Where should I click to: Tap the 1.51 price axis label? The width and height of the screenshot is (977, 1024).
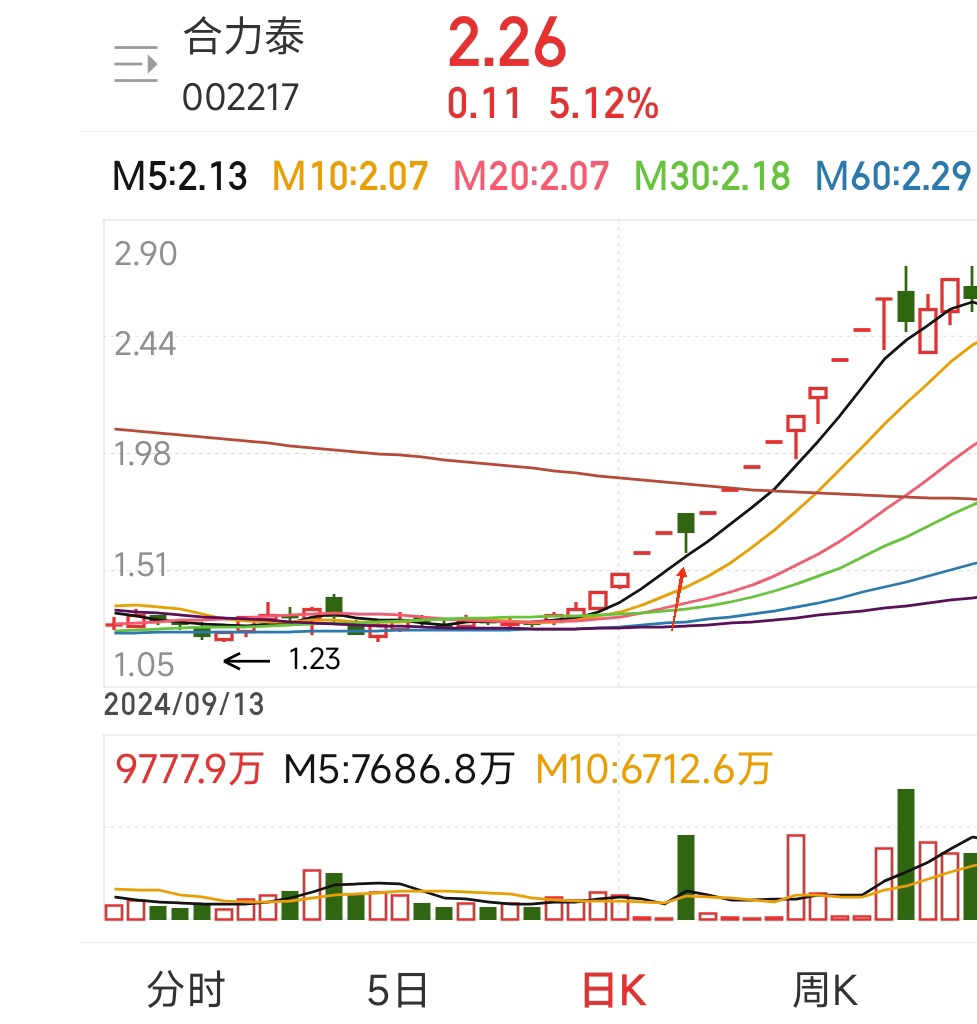click(x=140, y=565)
